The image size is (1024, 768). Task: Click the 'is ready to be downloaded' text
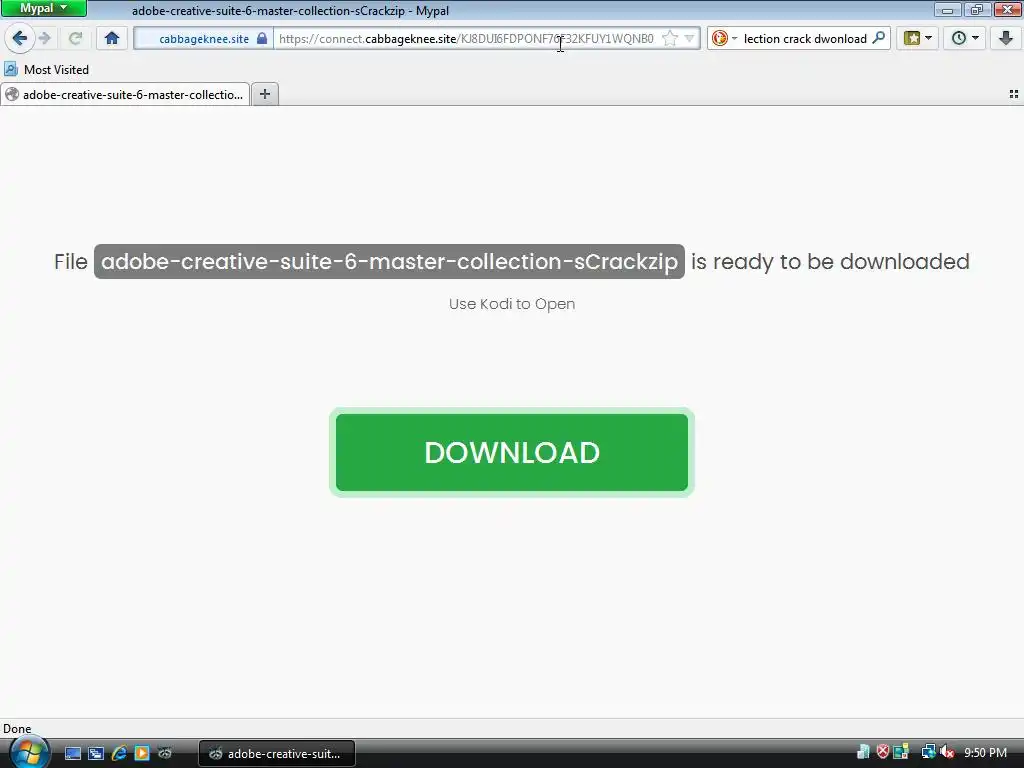pos(830,261)
